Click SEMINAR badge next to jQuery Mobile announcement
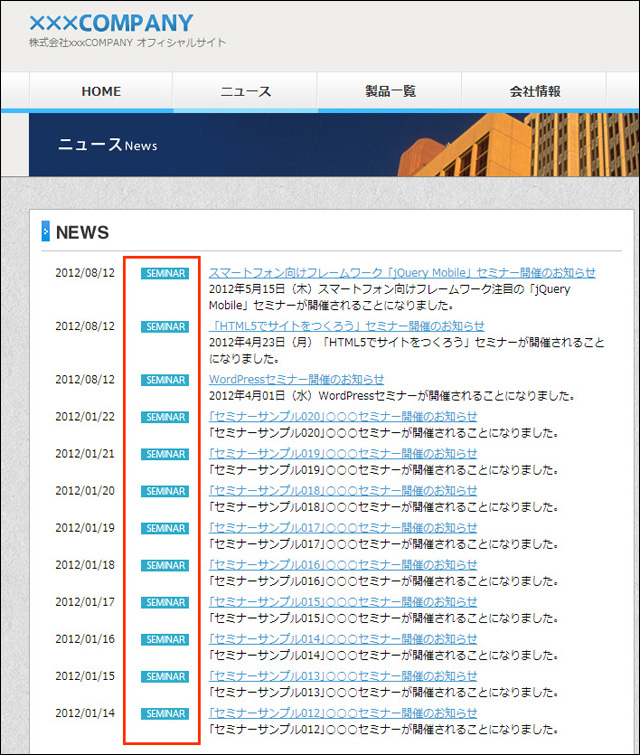 point(165,273)
